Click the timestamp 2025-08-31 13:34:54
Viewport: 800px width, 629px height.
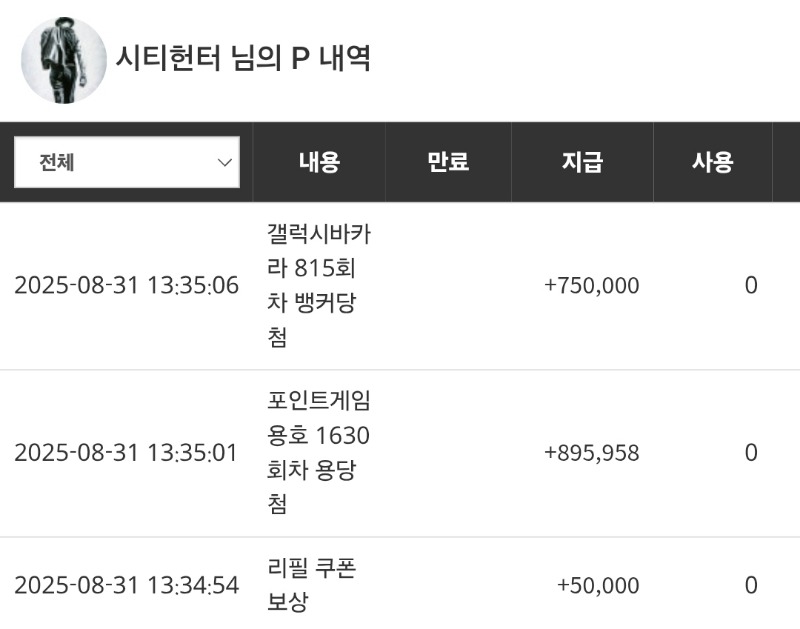(x=127, y=585)
